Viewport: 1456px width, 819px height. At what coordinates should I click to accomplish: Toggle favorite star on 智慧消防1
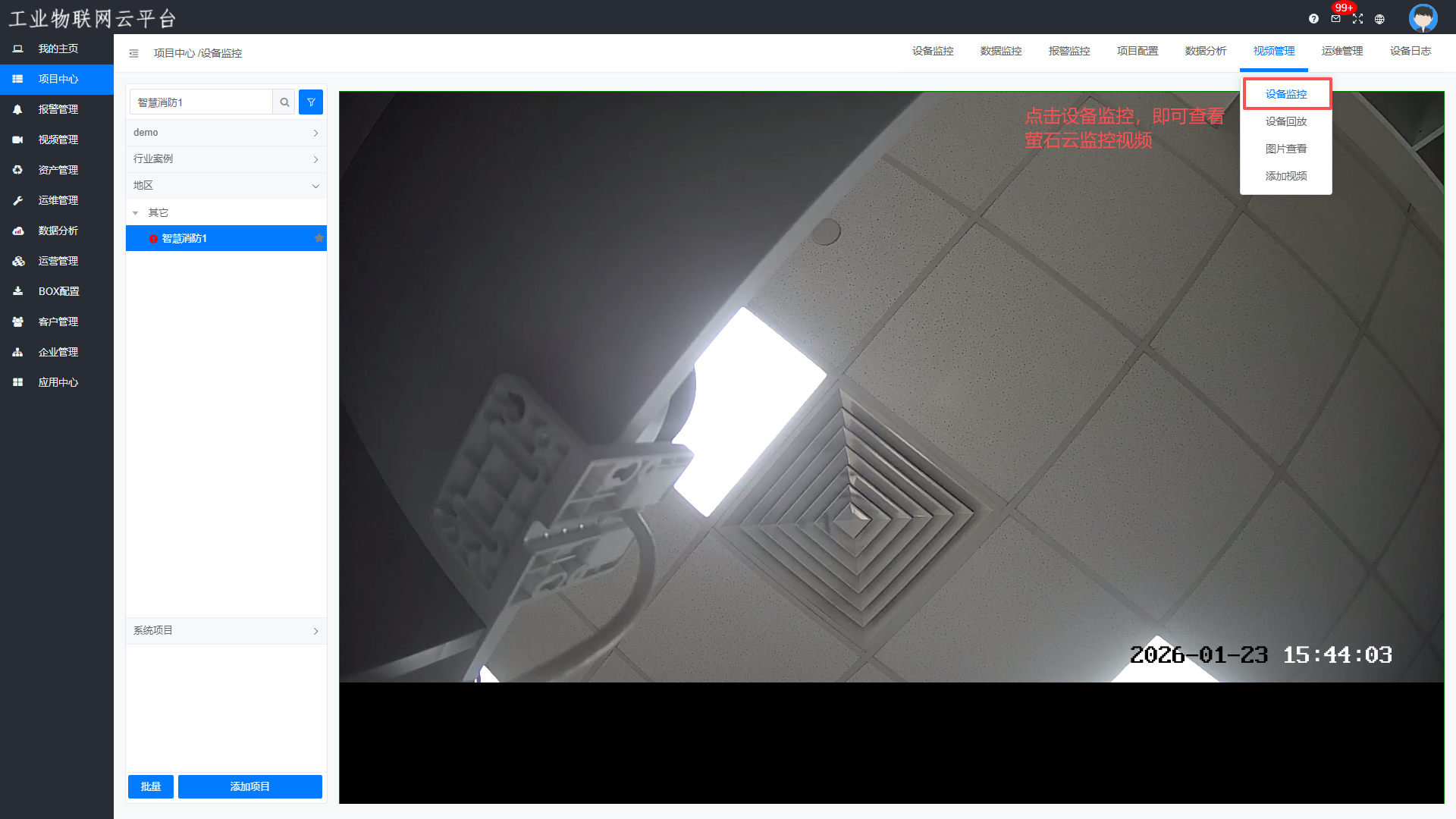[x=319, y=238]
